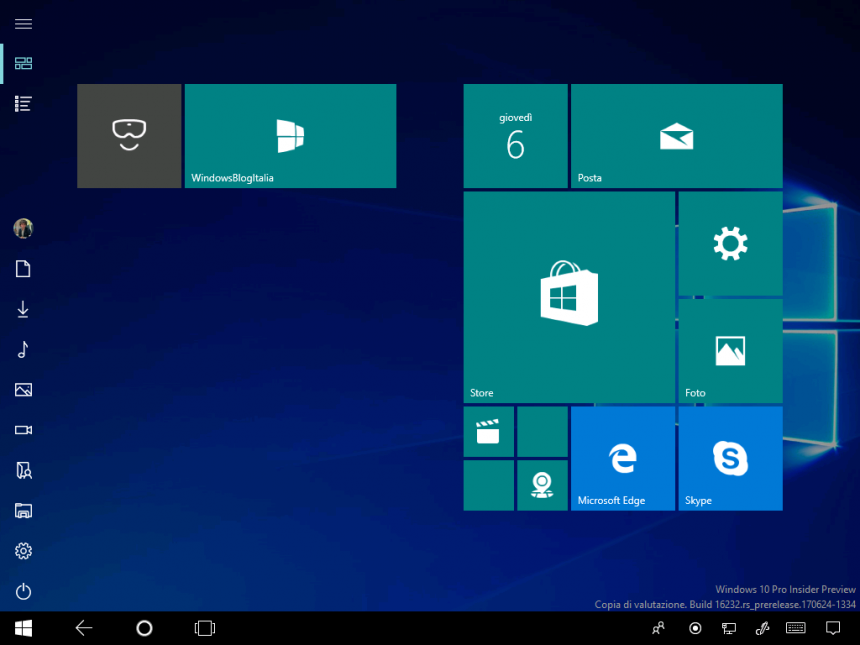Open the Downloads folder shortcut

click(23, 309)
